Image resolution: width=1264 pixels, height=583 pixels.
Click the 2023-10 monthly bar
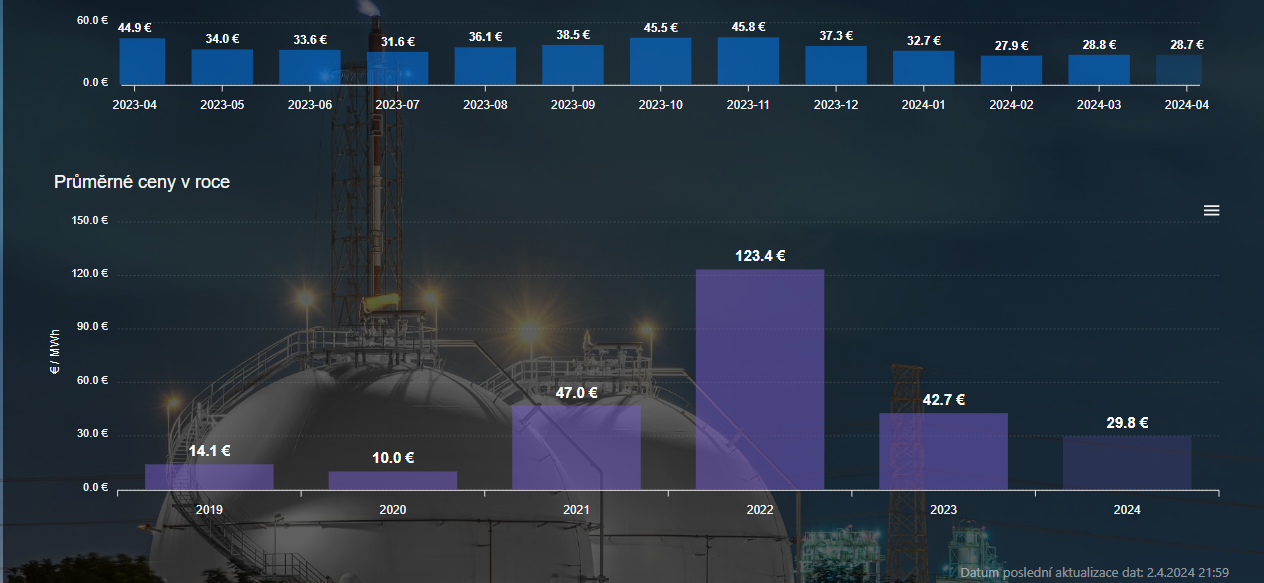(x=661, y=61)
